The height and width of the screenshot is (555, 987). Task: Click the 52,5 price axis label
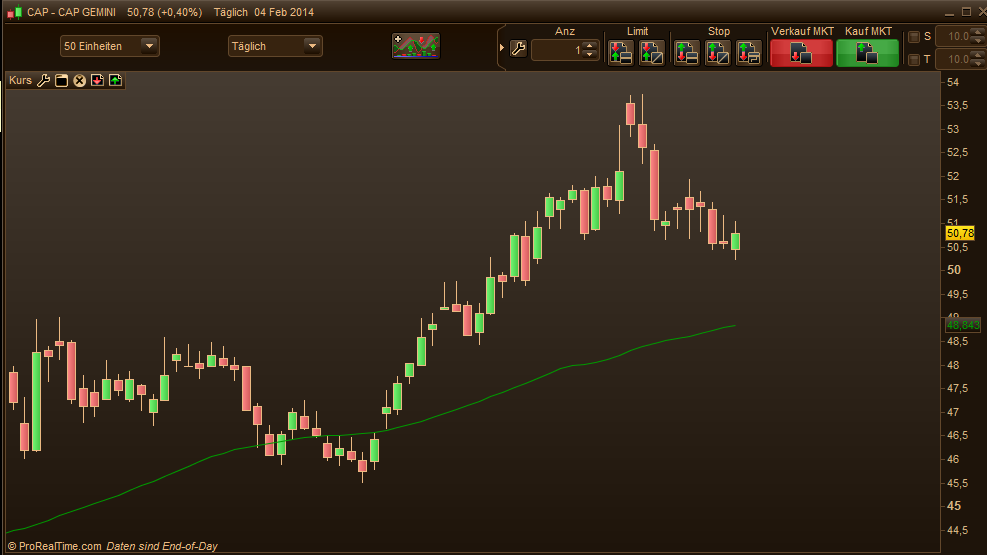point(957,152)
